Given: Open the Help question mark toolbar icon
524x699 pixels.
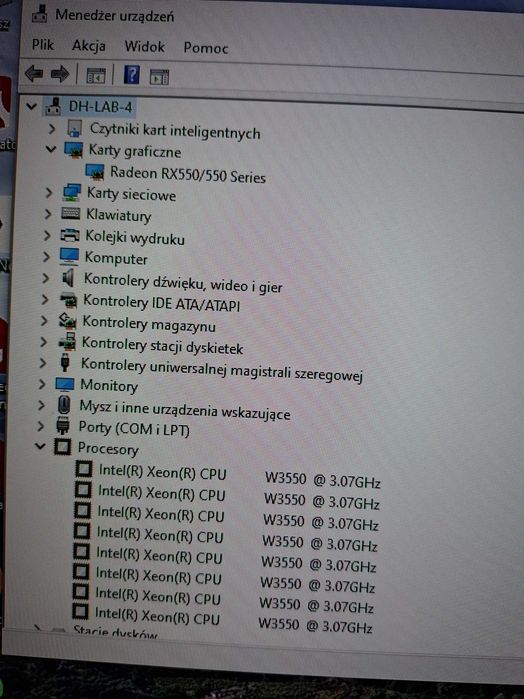Looking at the screenshot, I should 132,75.
